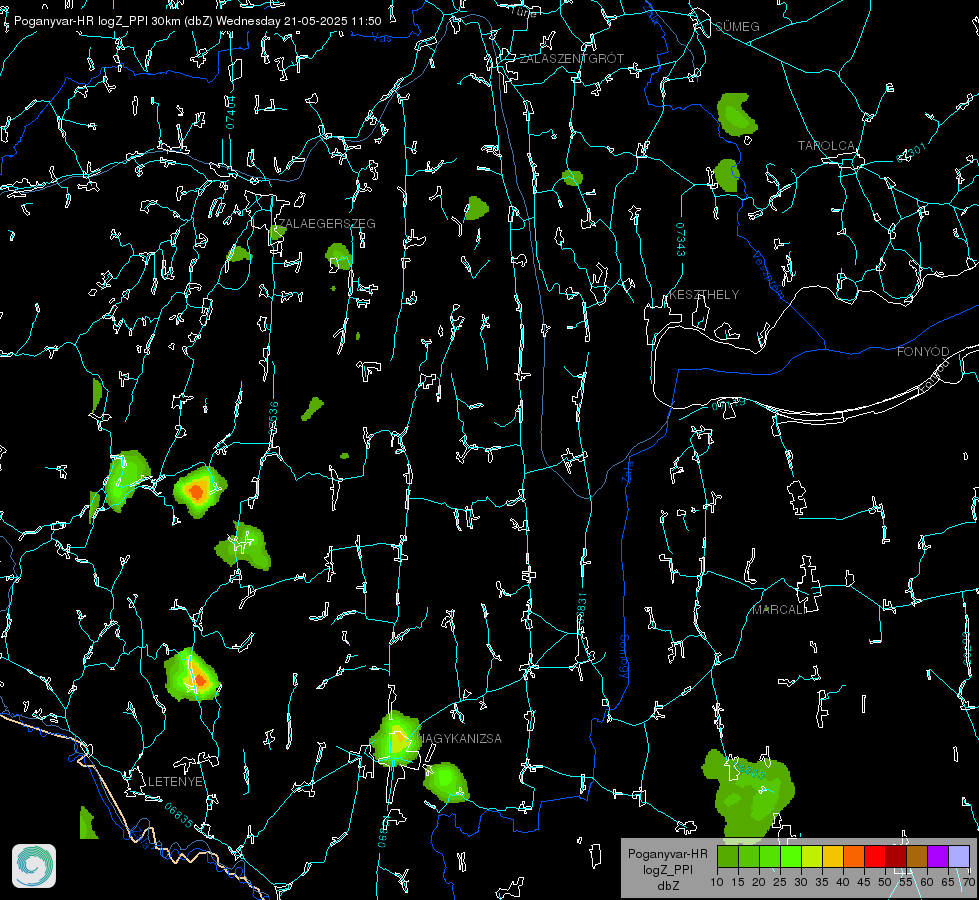Click the radar echo over Nagykanizsa outline
The width and height of the screenshot is (979, 900).
pyautogui.click(x=395, y=739)
